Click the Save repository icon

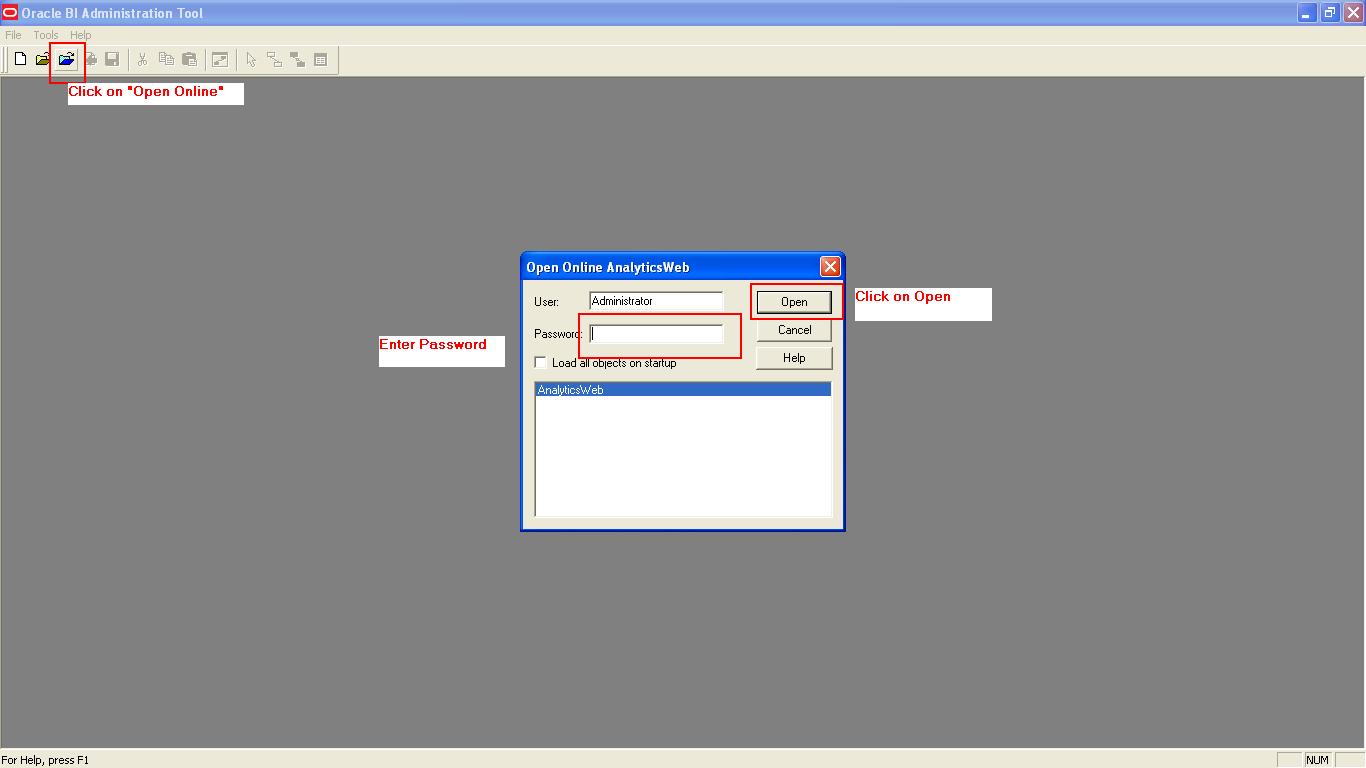click(112, 59)
